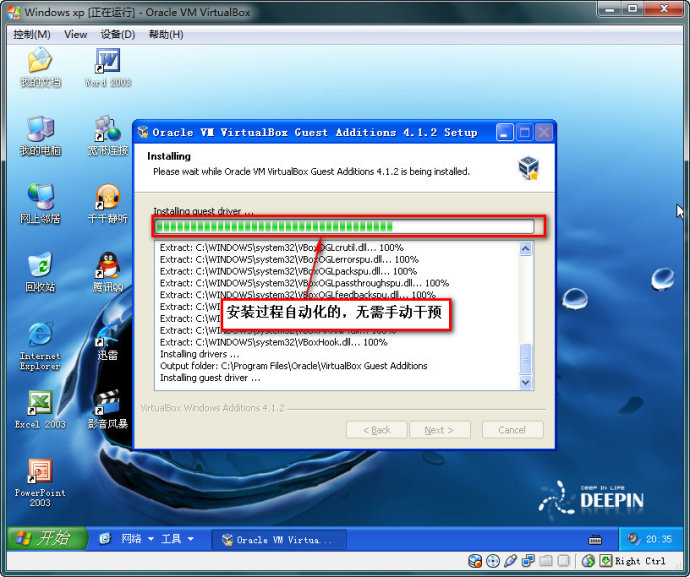Viewport: 690px width, 577px height.
Task: Click the Next > button
Action: [x=440, y=430]
